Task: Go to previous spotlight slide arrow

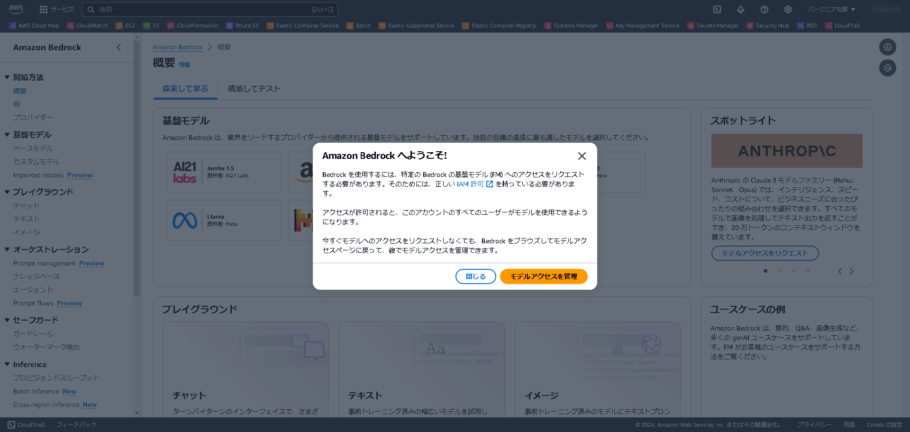Action: (839, 271)
